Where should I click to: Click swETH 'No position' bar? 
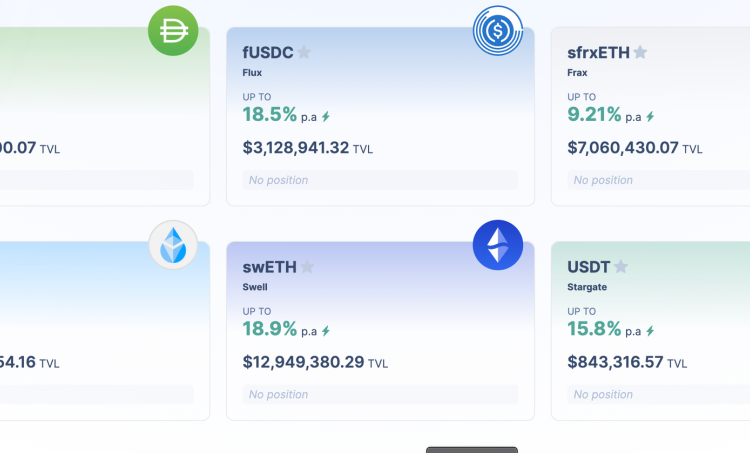pyautogui.click(x=380, y=394)
